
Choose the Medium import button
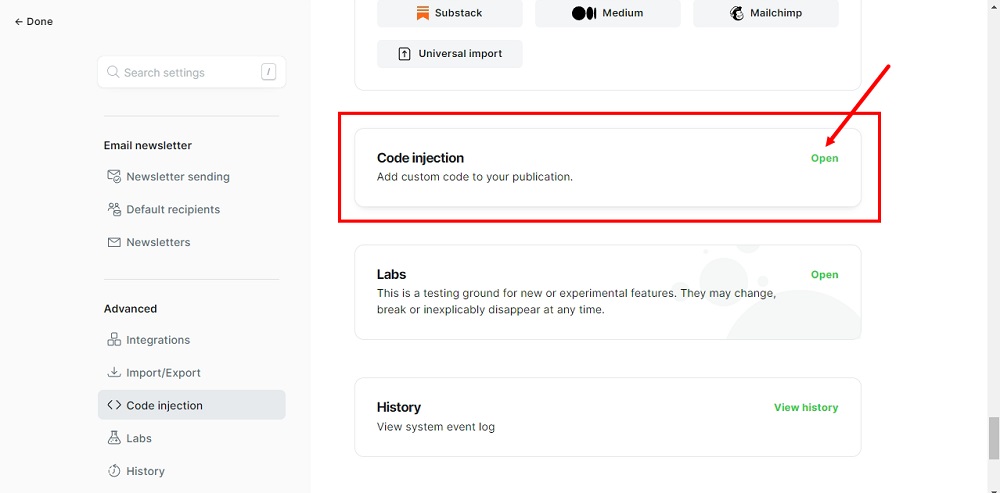pyautogui.click(x=608, y=13)
